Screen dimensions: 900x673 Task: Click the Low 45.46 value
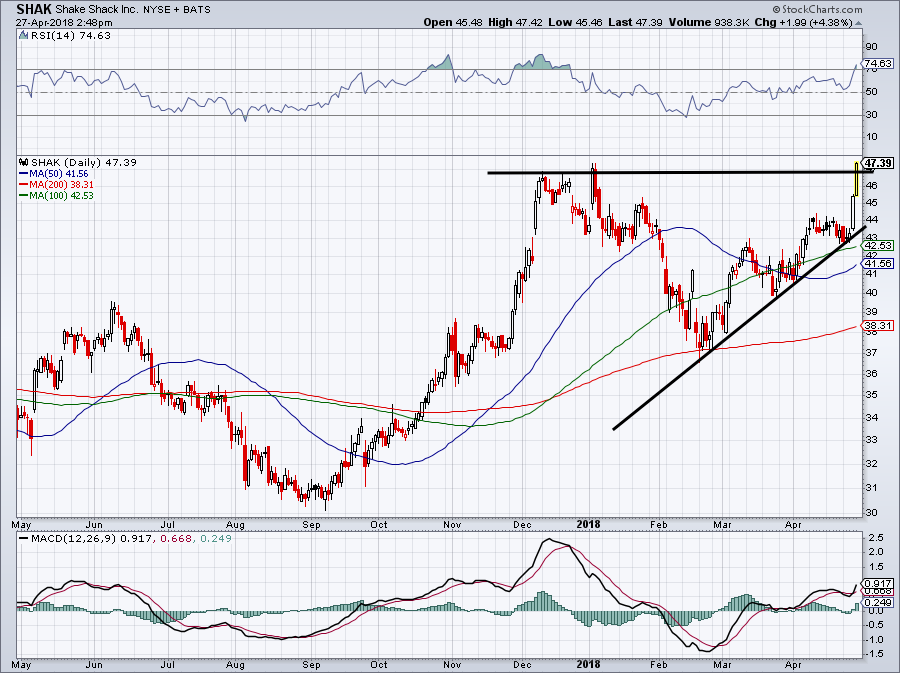[x=575, y=22]
